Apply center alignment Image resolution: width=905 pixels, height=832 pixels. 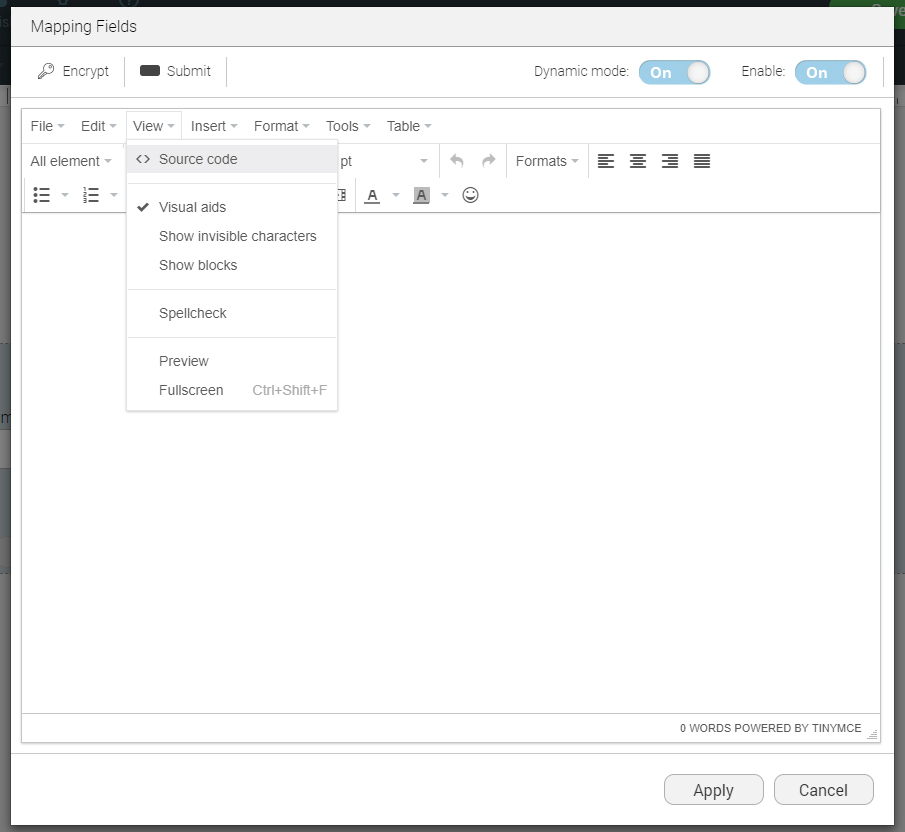(x=637, y=160)
